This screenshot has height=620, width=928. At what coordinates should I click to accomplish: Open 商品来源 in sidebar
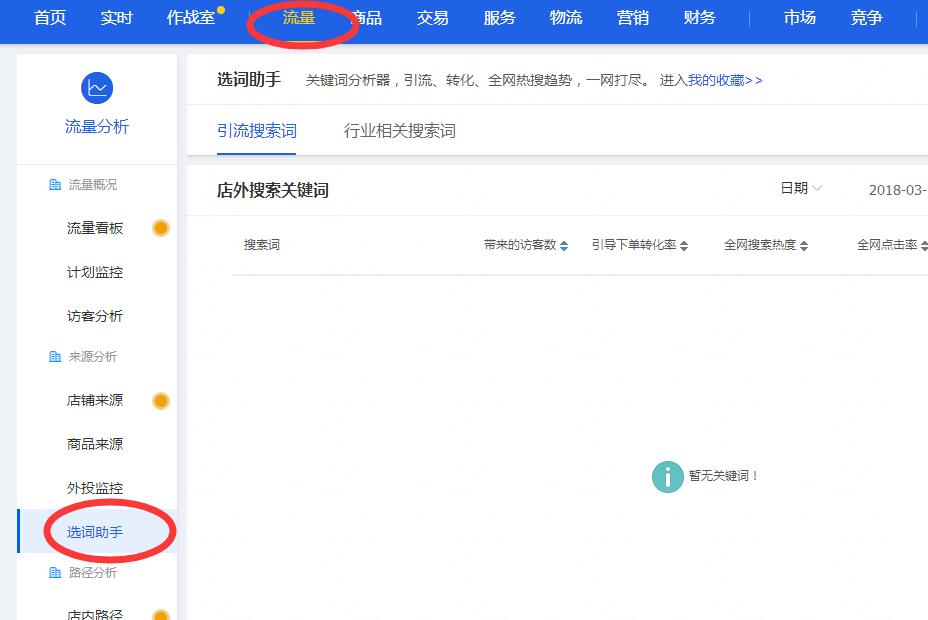(95, 444)
